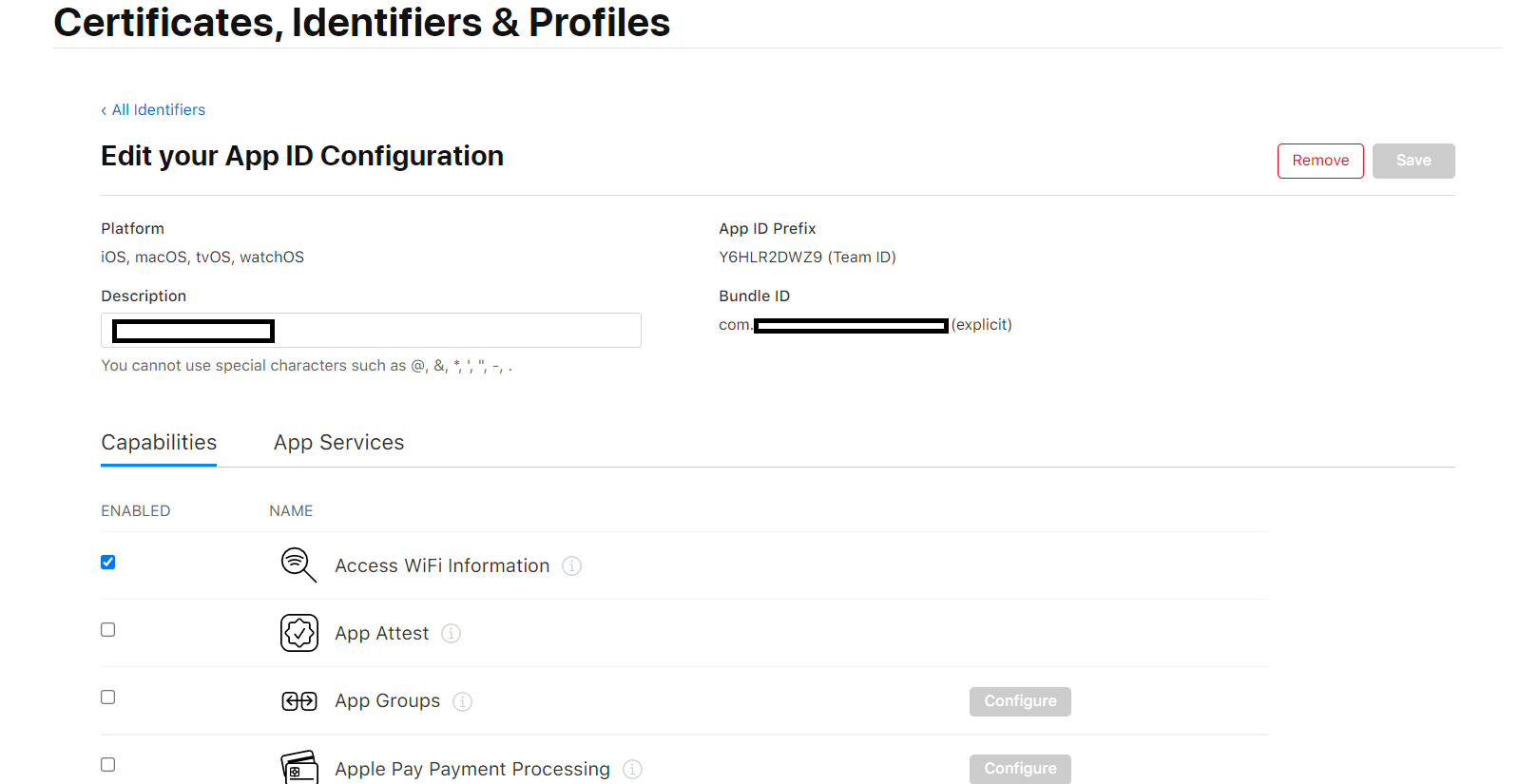Open info tooltip for Apple Pay Payment Processing
This screenshot has height=784, width=1539.
(632, 770)
